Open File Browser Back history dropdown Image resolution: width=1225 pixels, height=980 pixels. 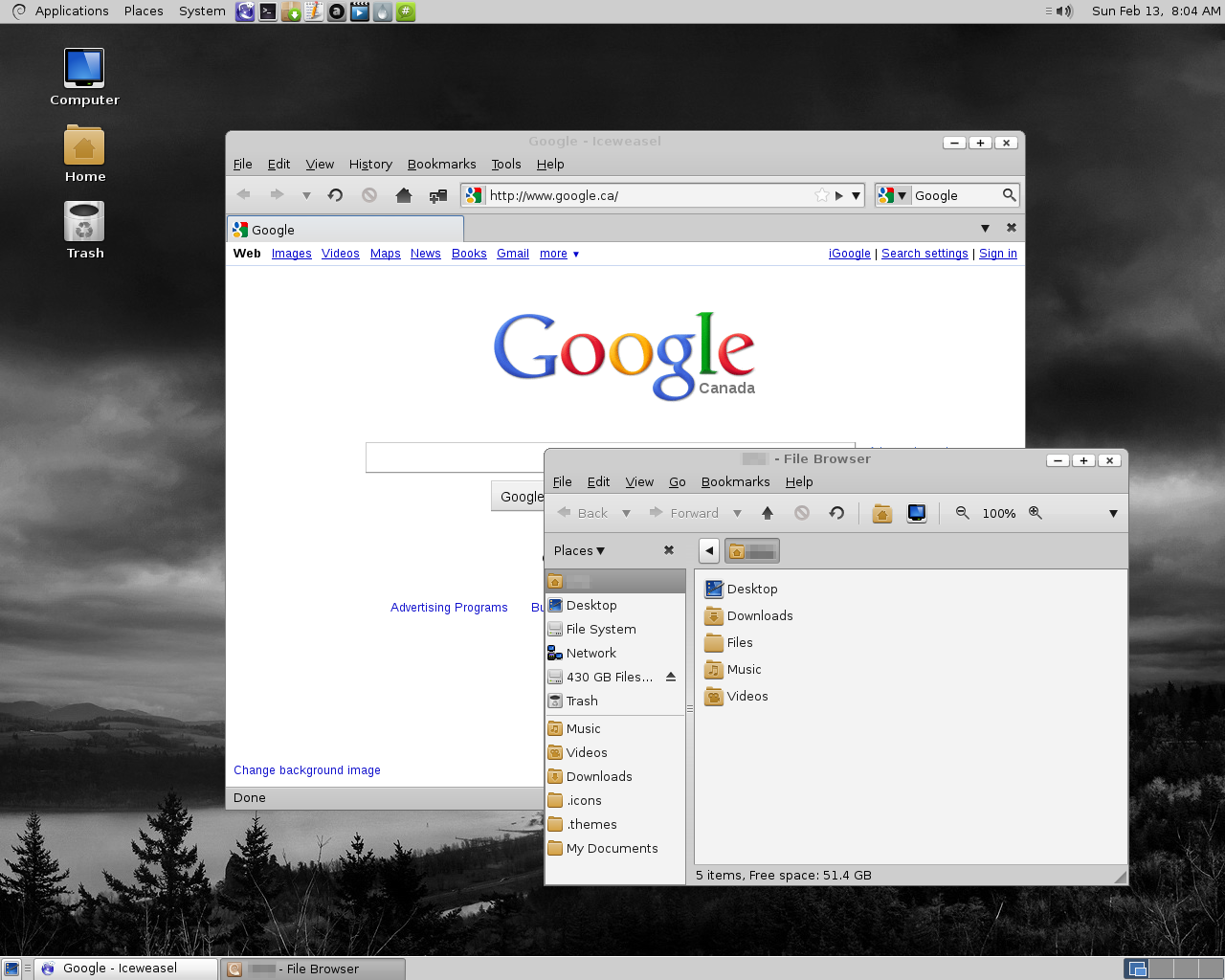[627, 514]
